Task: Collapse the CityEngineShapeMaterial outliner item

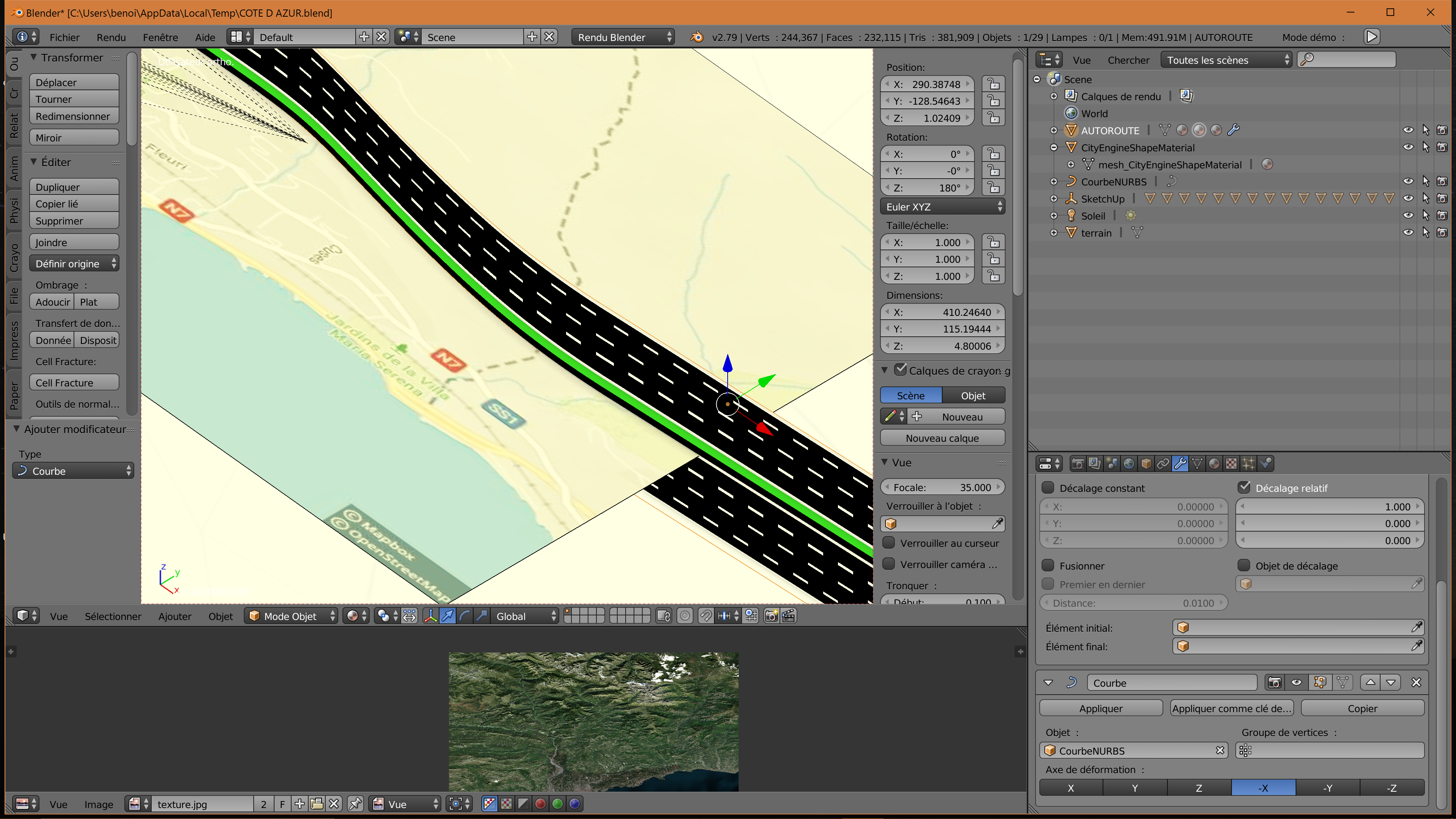Action: [x=1054, y=147]
